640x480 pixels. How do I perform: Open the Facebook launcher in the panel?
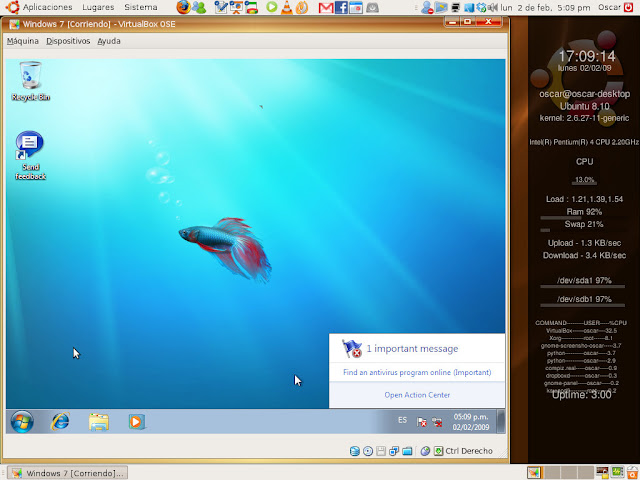(x=341, y=7)
